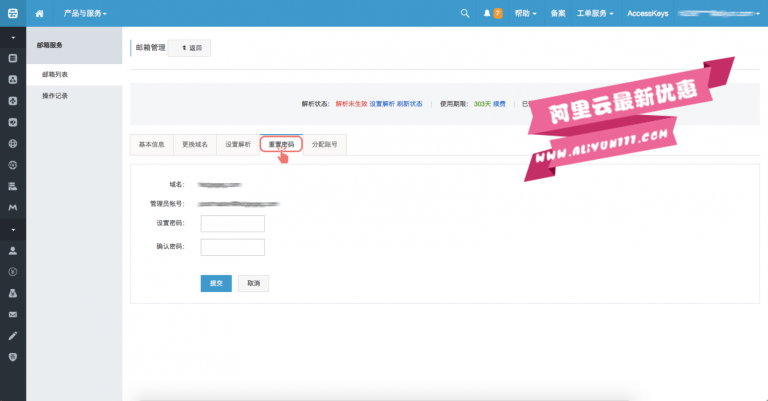Click the 邮箱管理 page title
The image size is (768, 401).
click(x=150, y=47)
